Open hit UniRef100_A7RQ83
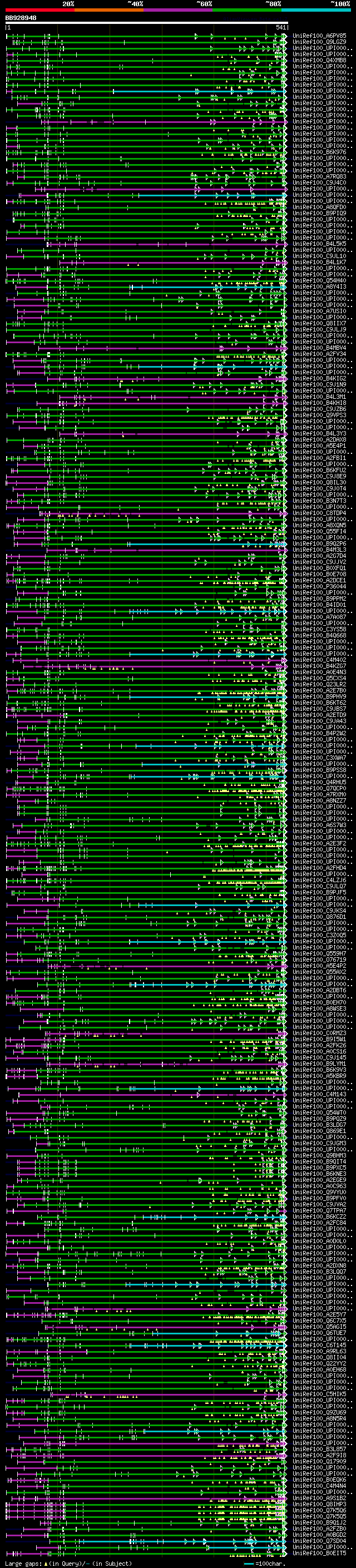 click(x=319, y=176)
